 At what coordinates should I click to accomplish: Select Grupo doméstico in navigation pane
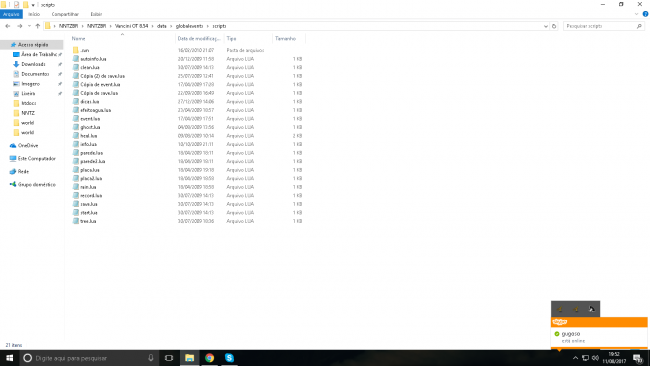[x=36, y=184]
